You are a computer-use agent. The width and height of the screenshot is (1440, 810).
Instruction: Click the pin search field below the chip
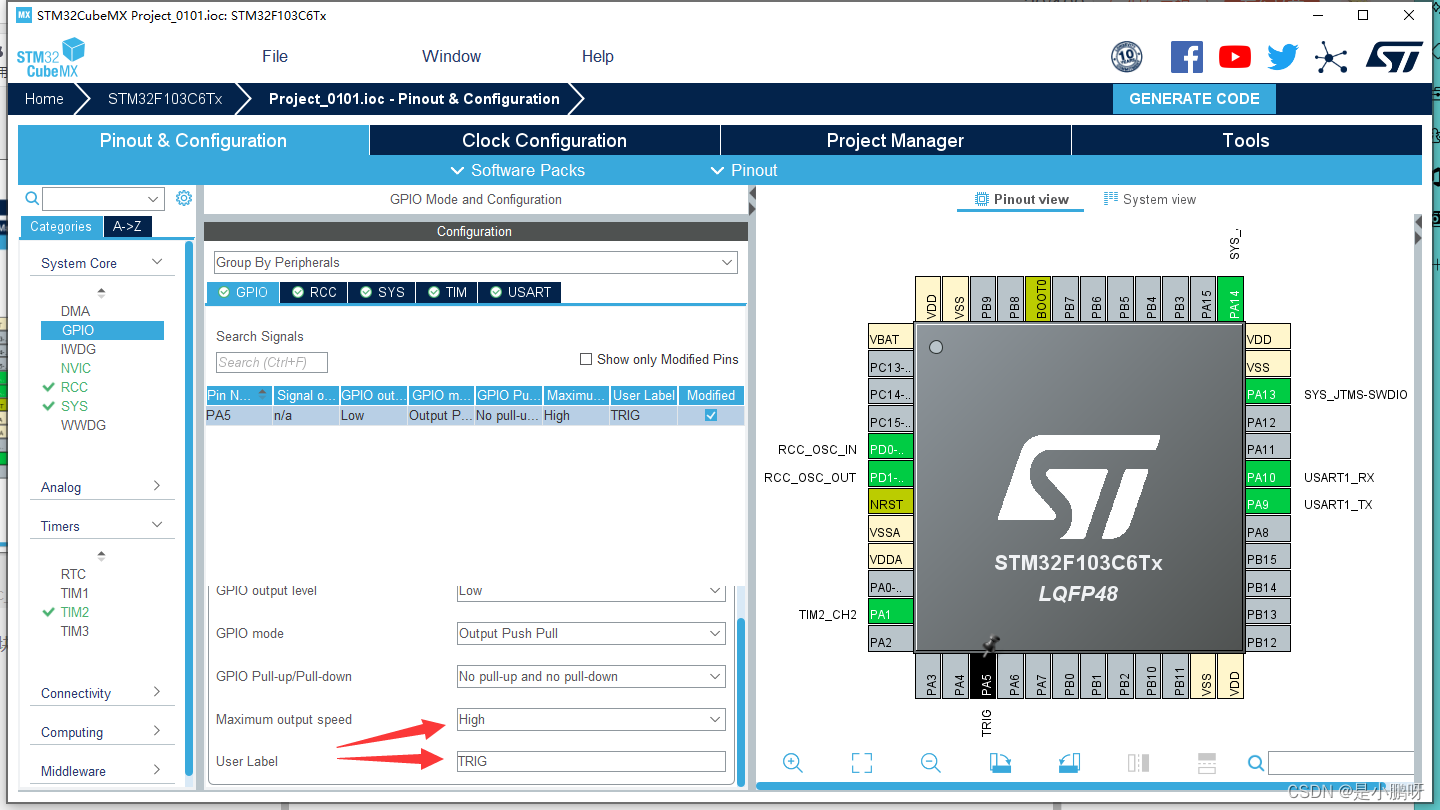[x=1342, y=764]
